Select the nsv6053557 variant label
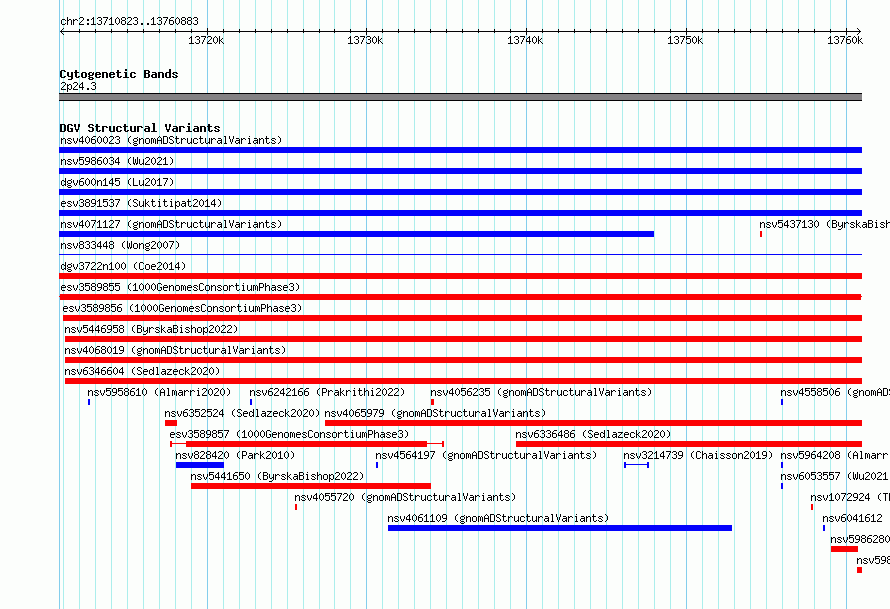 pos(835,476)
